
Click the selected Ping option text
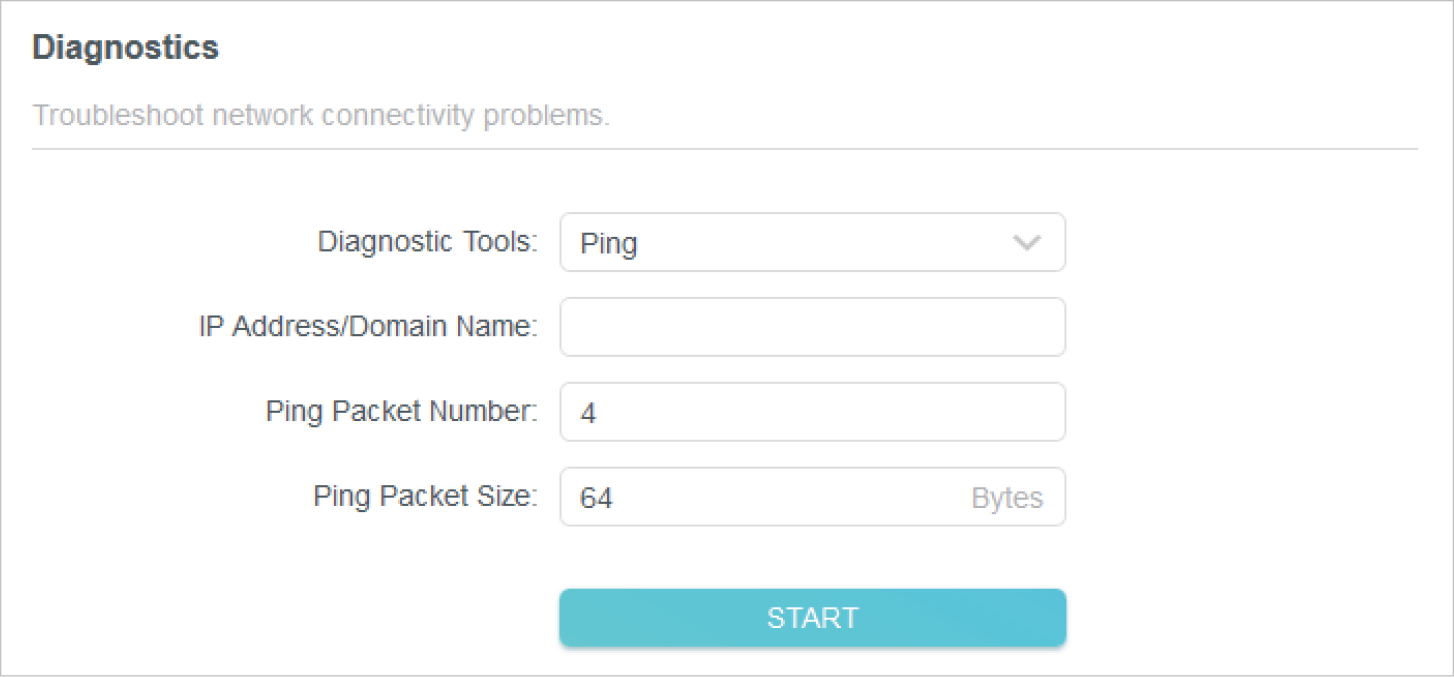[x=608, y=243]
